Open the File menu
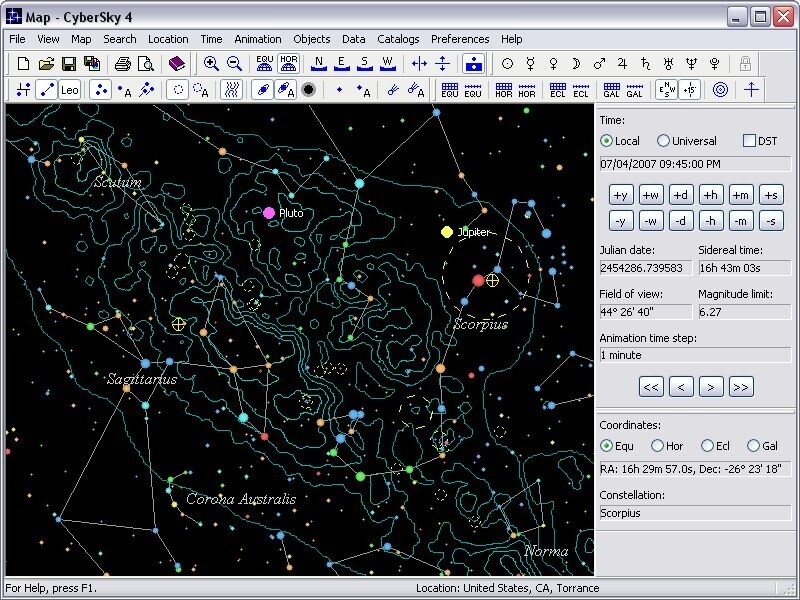The width and height of the screenshot is (800, 600). tap(17, 39)
